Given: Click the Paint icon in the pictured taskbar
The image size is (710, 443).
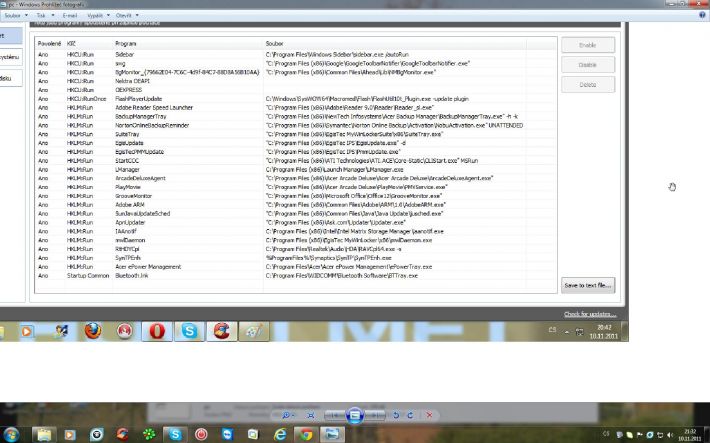Looking at the screenshot, I should (x=254, y=331).
